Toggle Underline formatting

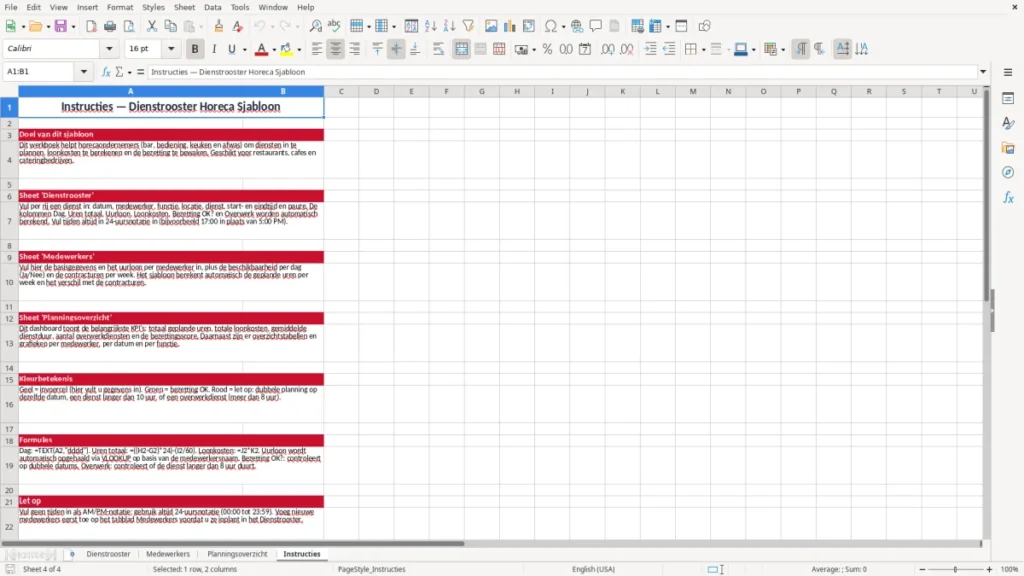[x=231, y=49]
